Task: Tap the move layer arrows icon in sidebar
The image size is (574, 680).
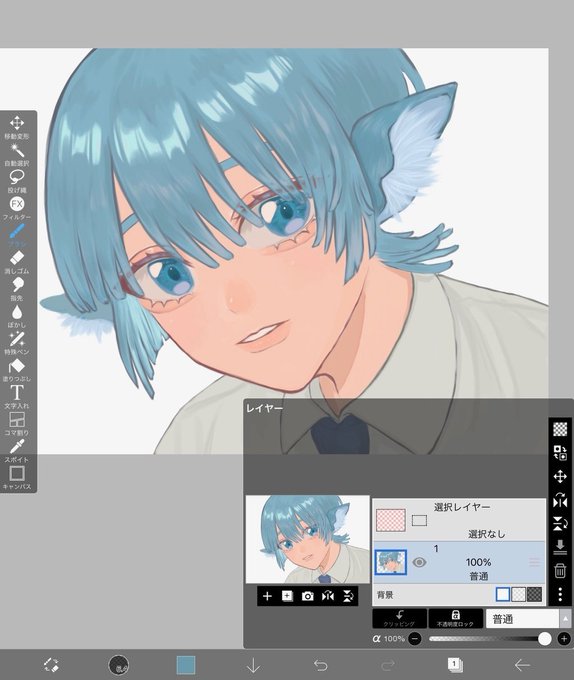Action: [x=560, y=477]
